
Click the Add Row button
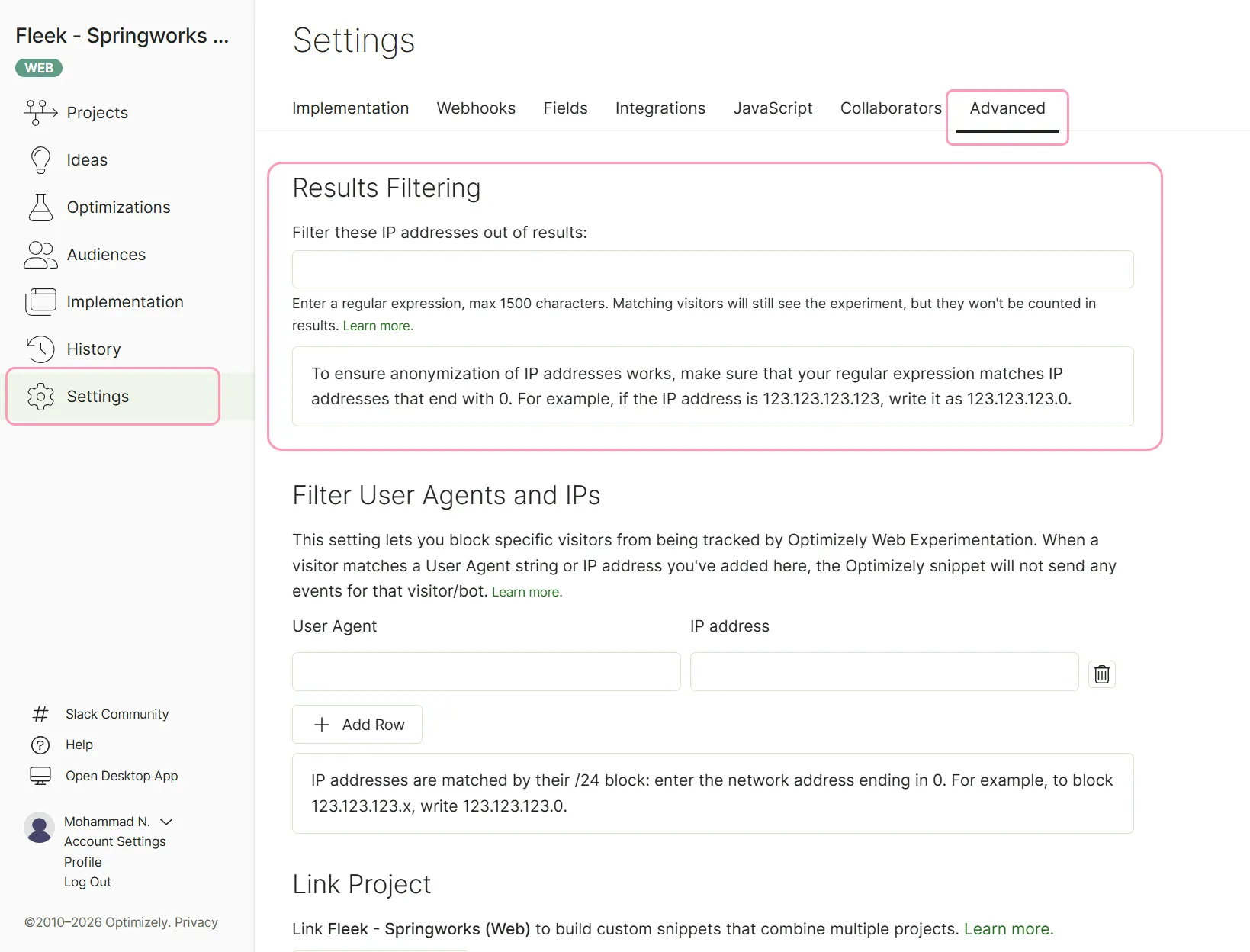357,725
